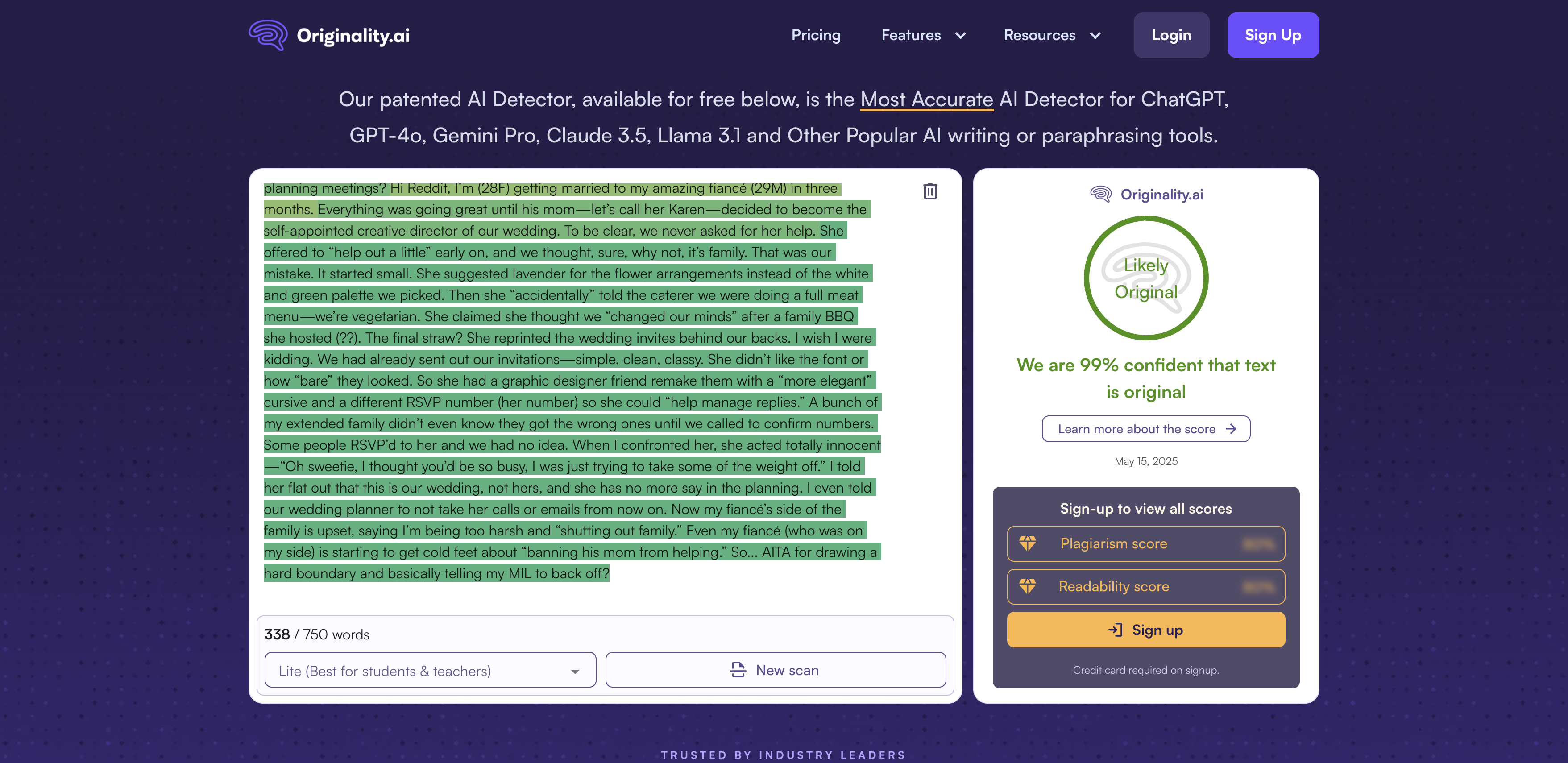Follow the Most Accurate link
Viewport: 1568px width, 763px height.
point(926,99)
